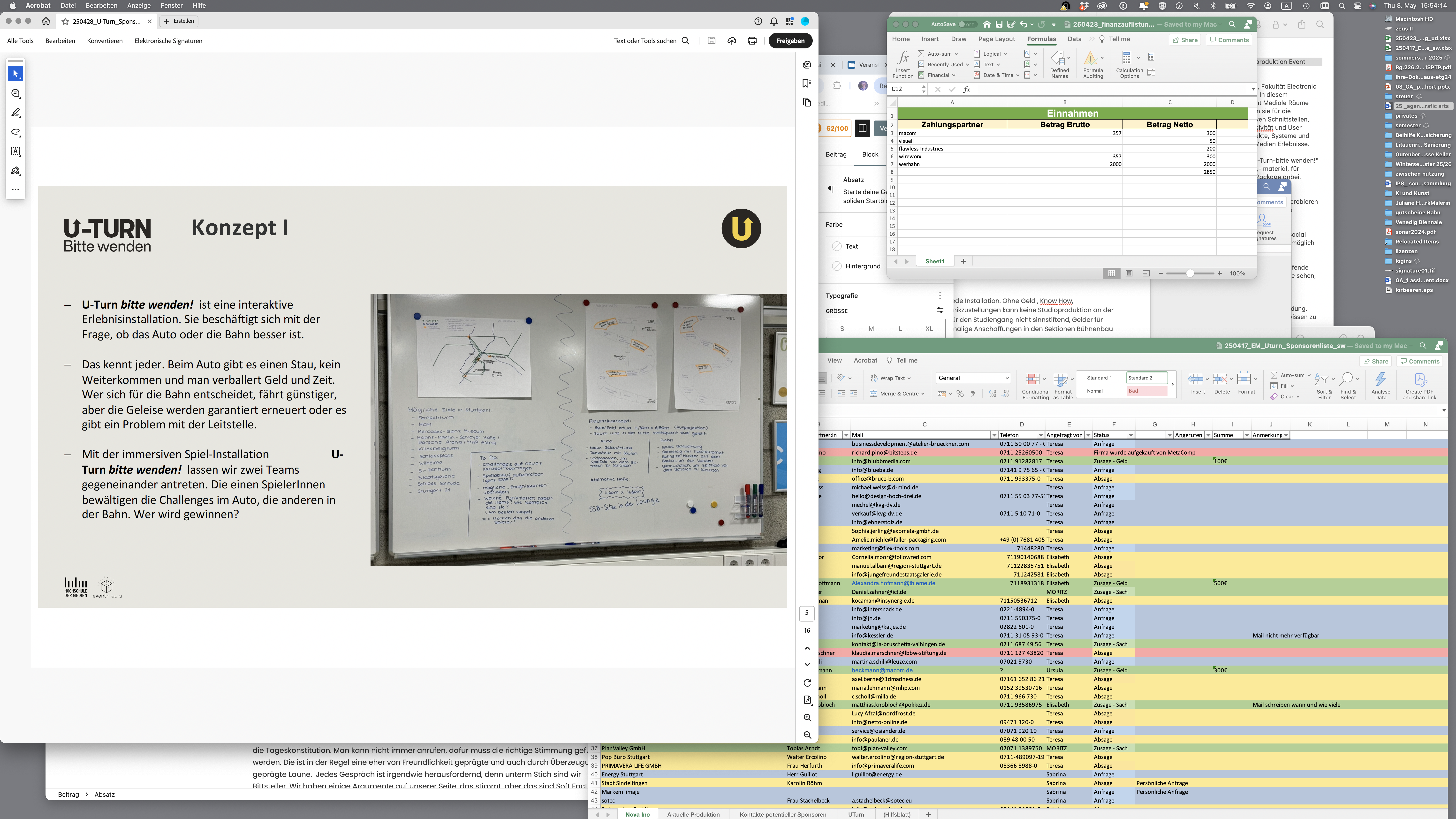Select the arrow selection tool in Acrobat
The height and width of the screenshot is (819, 1456).
(16, 74)
